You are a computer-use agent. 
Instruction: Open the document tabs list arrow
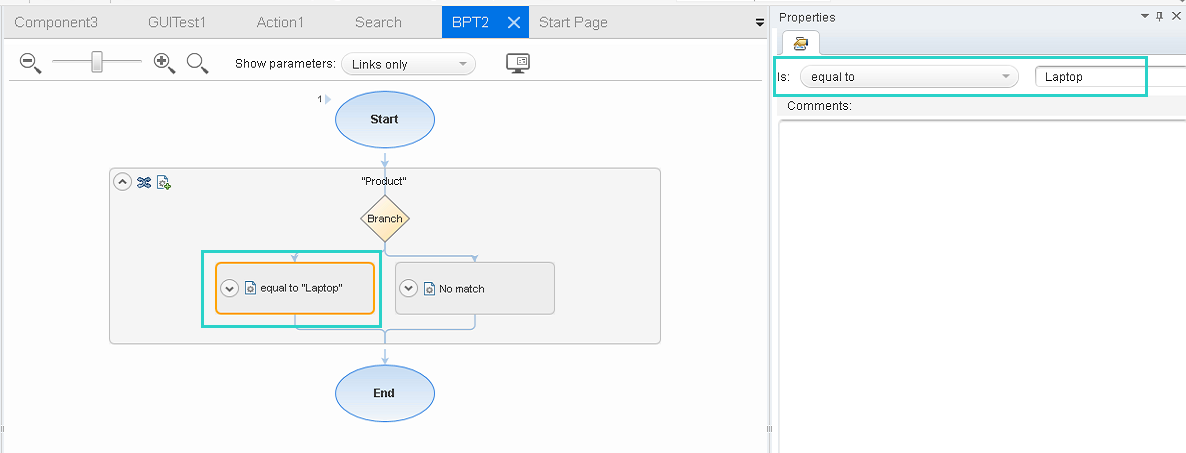click(x=759, y=22)
